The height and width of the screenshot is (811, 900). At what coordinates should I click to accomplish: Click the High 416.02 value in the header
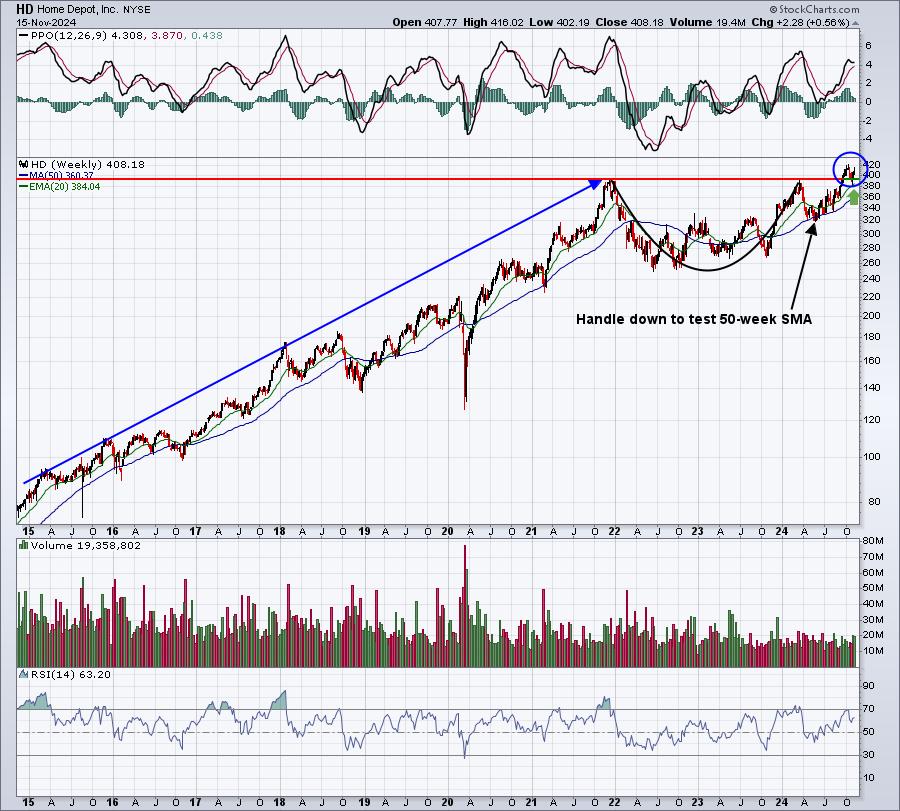pos(493,22)
